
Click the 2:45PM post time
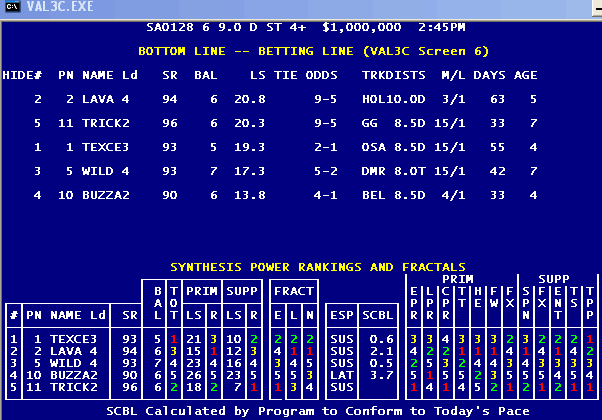(x=442, y=27)
